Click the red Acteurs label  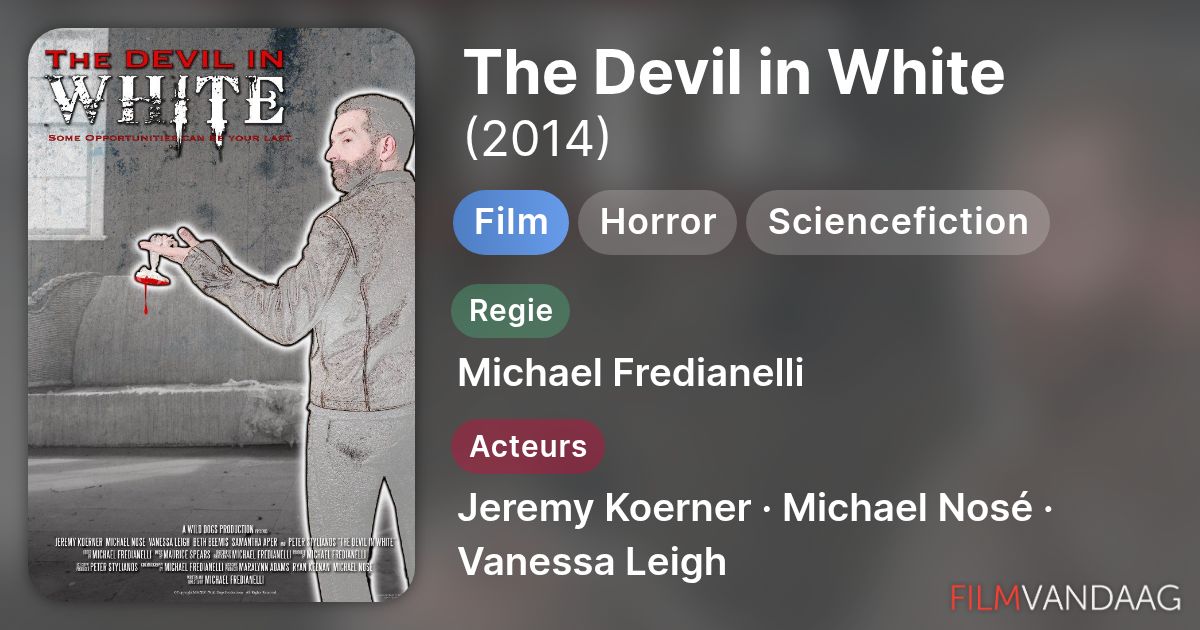click(x=528, y=446)
